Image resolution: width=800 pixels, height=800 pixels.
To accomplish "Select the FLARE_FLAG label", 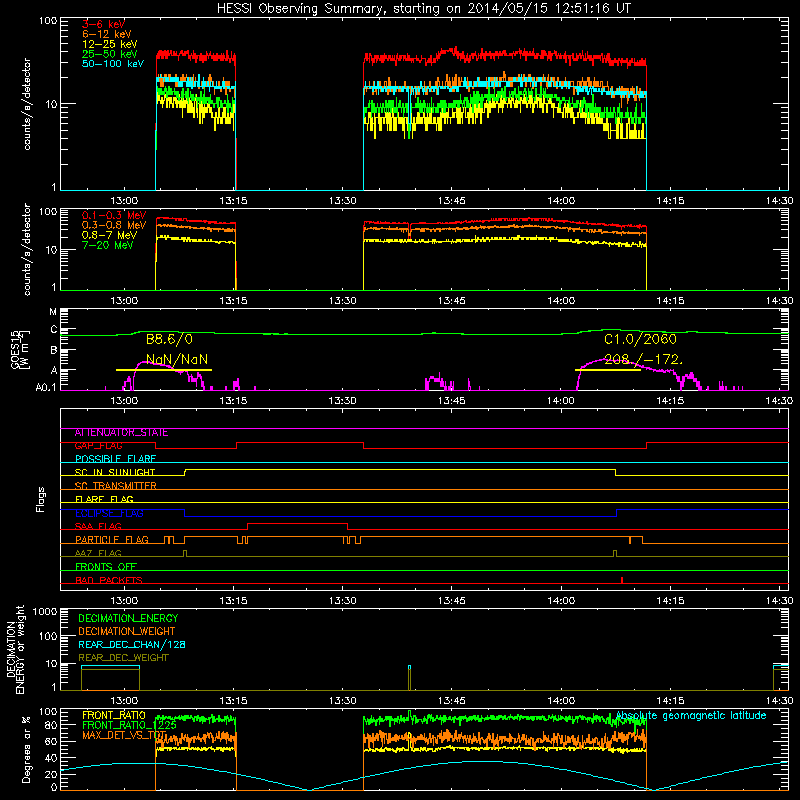I will pos(104,499).
